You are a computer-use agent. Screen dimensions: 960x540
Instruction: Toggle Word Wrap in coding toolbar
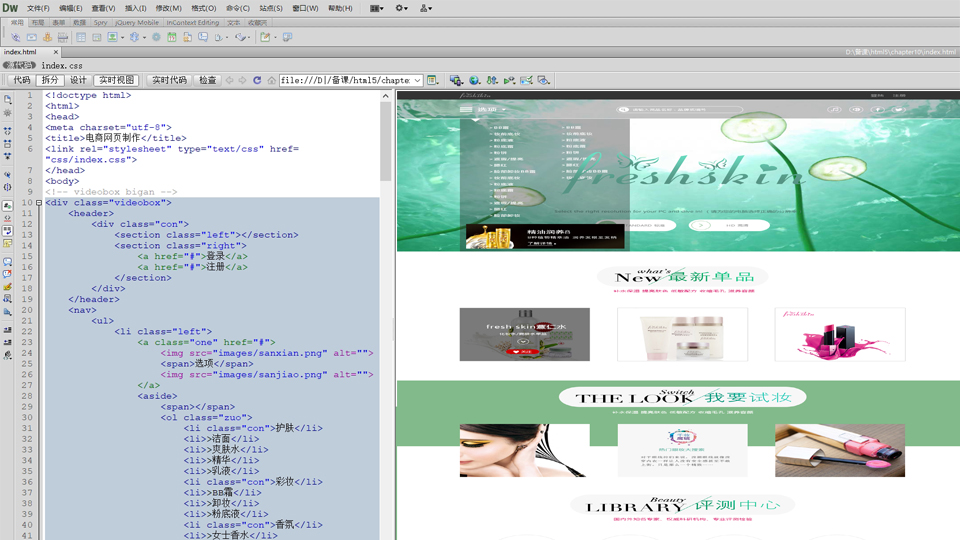point(7,231)
